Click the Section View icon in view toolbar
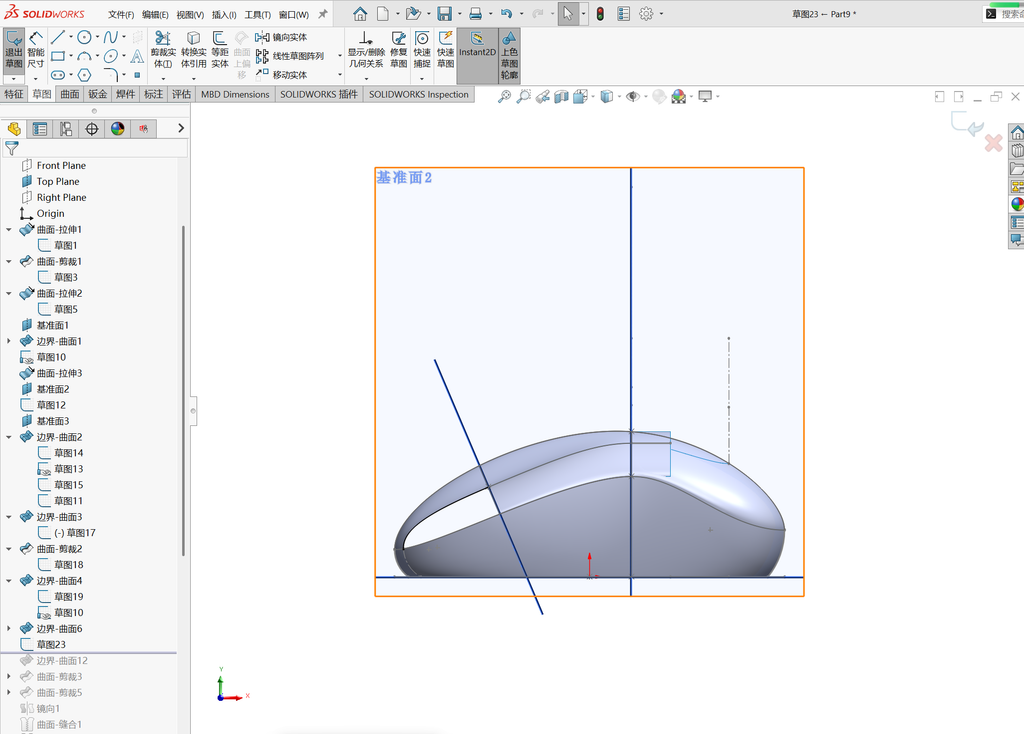The height and width of the screenshot is (734, 1024). 561,97
